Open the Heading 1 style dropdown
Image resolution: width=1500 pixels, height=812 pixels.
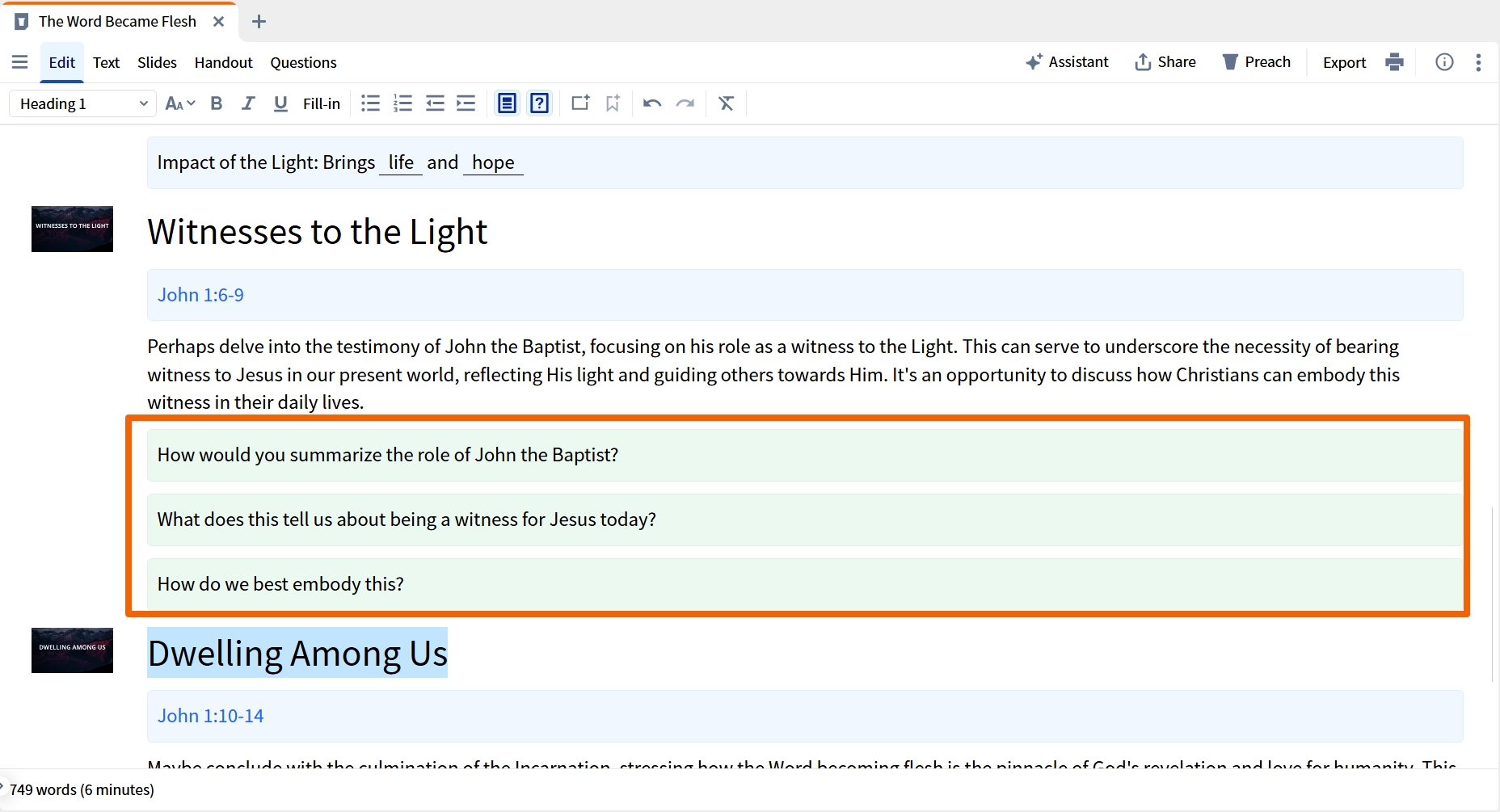(83, 103)
